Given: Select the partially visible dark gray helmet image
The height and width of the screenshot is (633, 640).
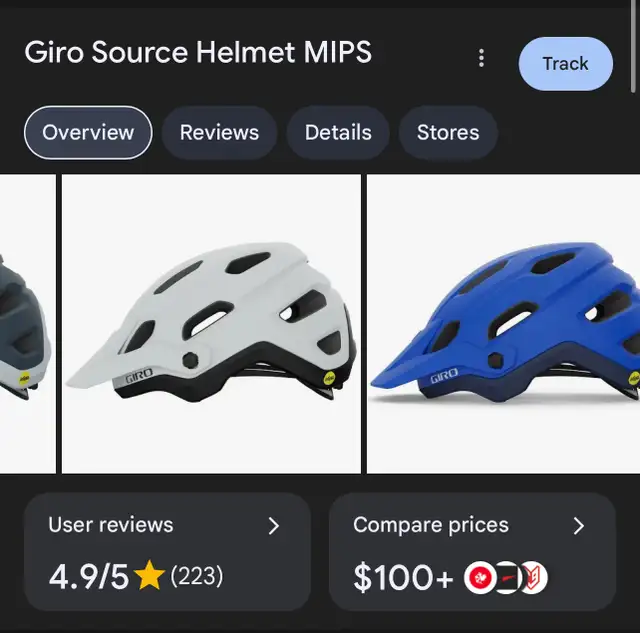Looking at the screenshot, I should pyautogui.click(x=27, y=324).
